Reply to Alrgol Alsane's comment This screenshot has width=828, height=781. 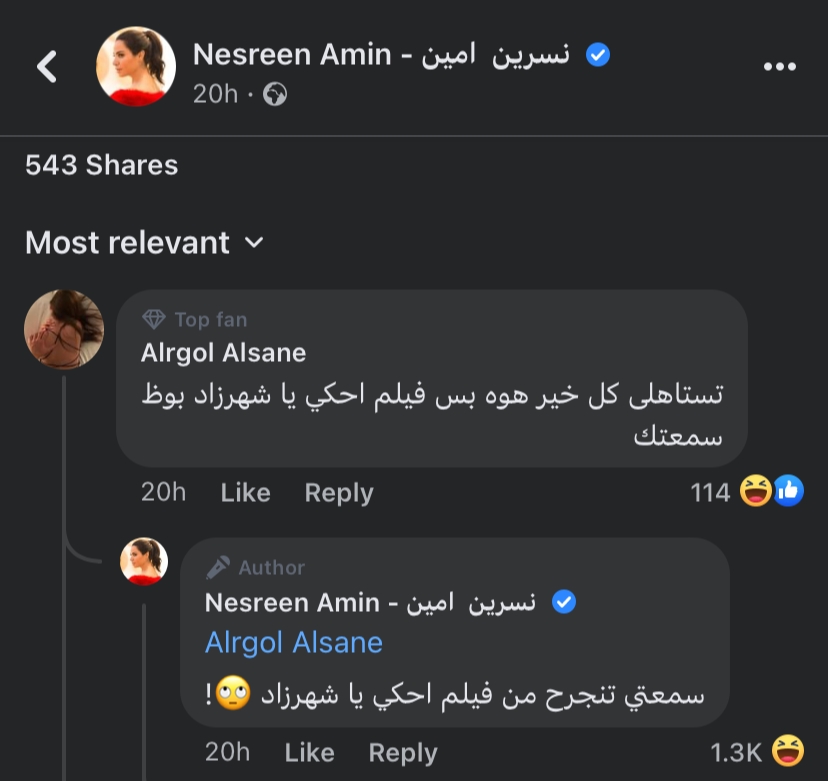[x=339, y=492]
